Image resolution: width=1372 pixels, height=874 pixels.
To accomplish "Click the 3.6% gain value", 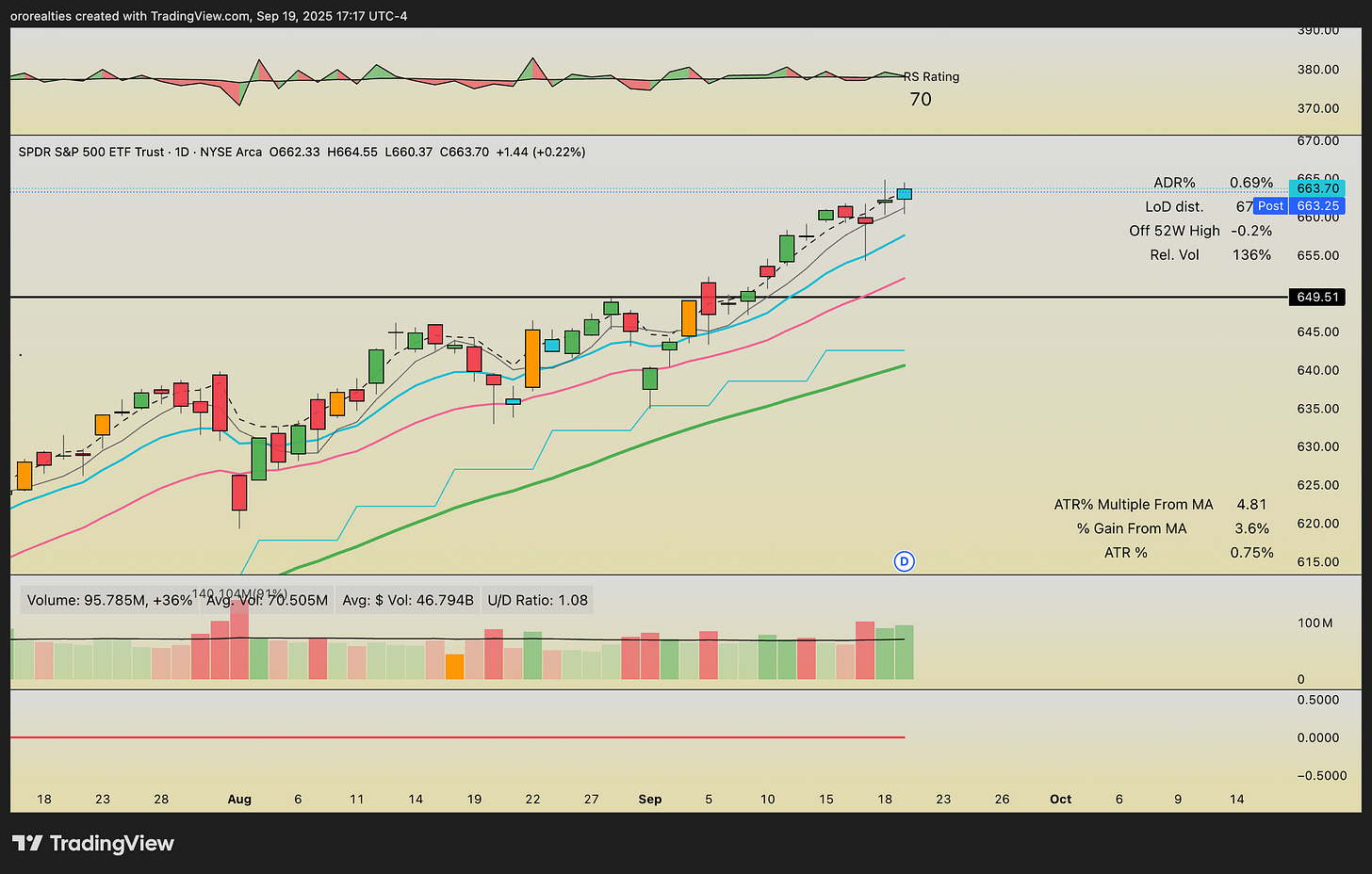I will pos(1252,528).
